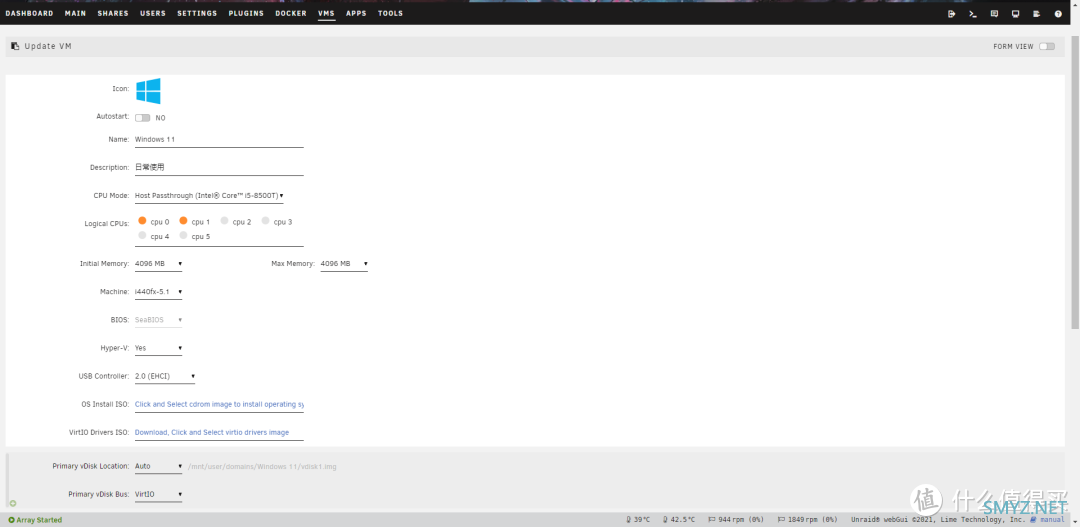The width and height of the screenshot is (1080, 527).
Task: Click the 1849 rpm fan reading
Action: 807,520
